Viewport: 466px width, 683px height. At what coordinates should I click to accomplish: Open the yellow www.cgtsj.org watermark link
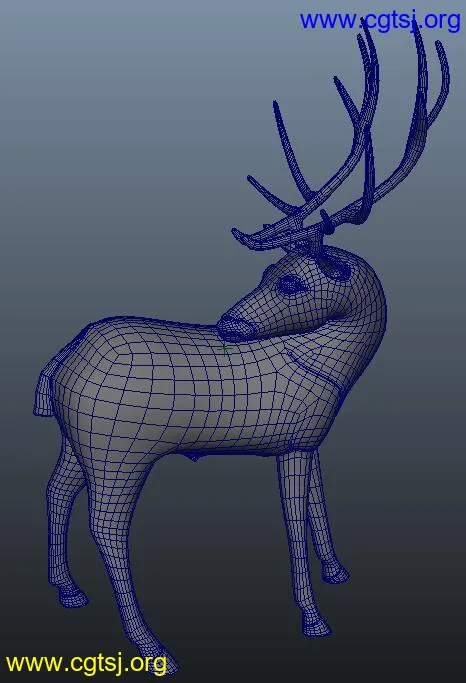(x=86, y=664)
